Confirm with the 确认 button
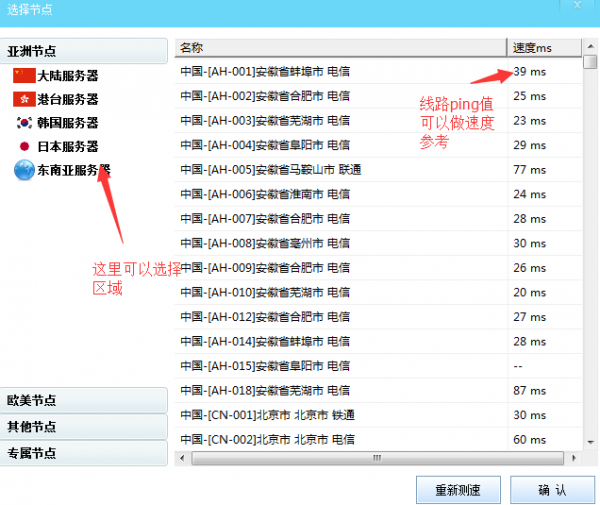This screenshot has height=505, width=600. pyautogui.click(x=552, y=490)
